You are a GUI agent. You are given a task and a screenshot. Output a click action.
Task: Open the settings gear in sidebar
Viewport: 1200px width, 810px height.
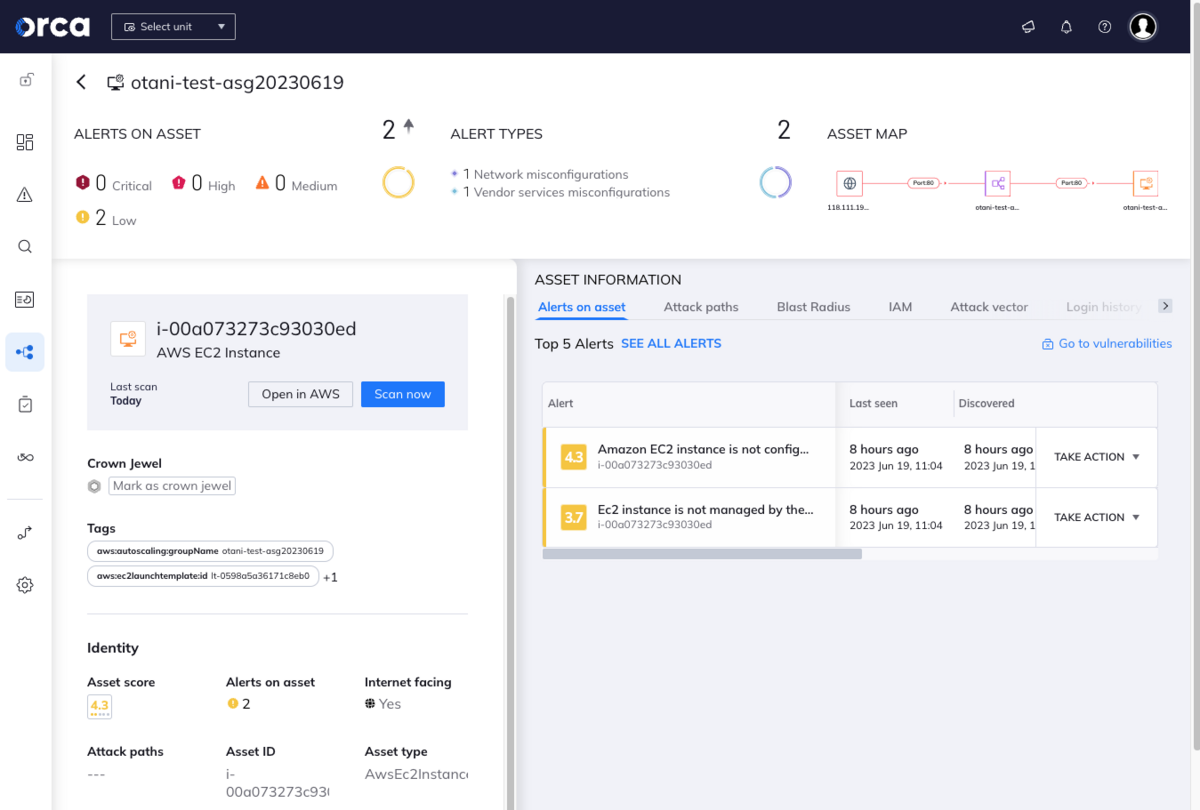[25, 585]
